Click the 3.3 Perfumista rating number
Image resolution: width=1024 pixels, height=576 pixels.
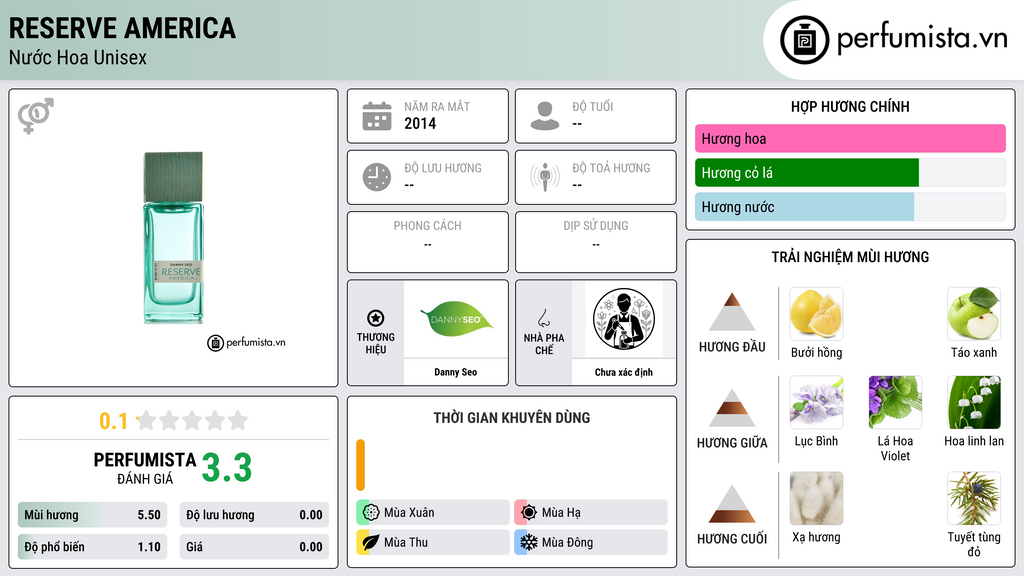coord(227,468)
